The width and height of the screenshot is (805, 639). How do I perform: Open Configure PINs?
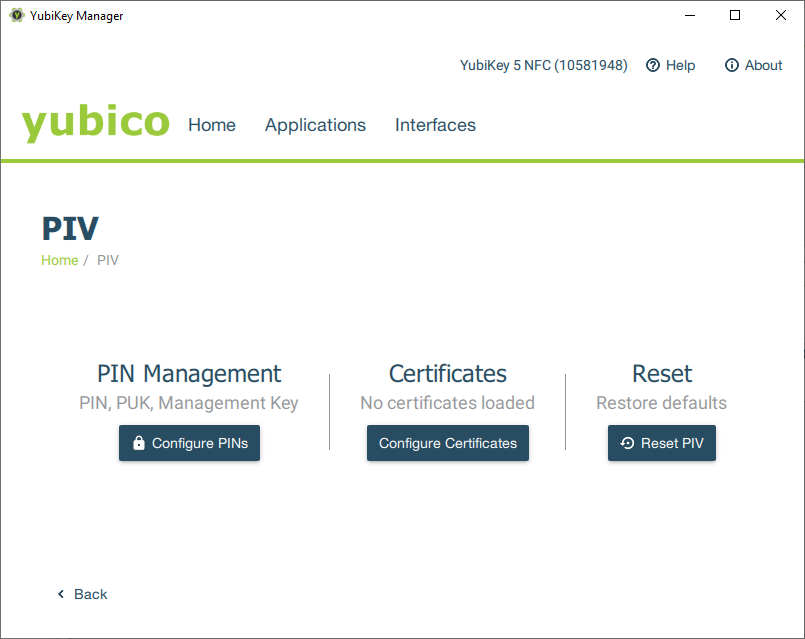(189, 442)
